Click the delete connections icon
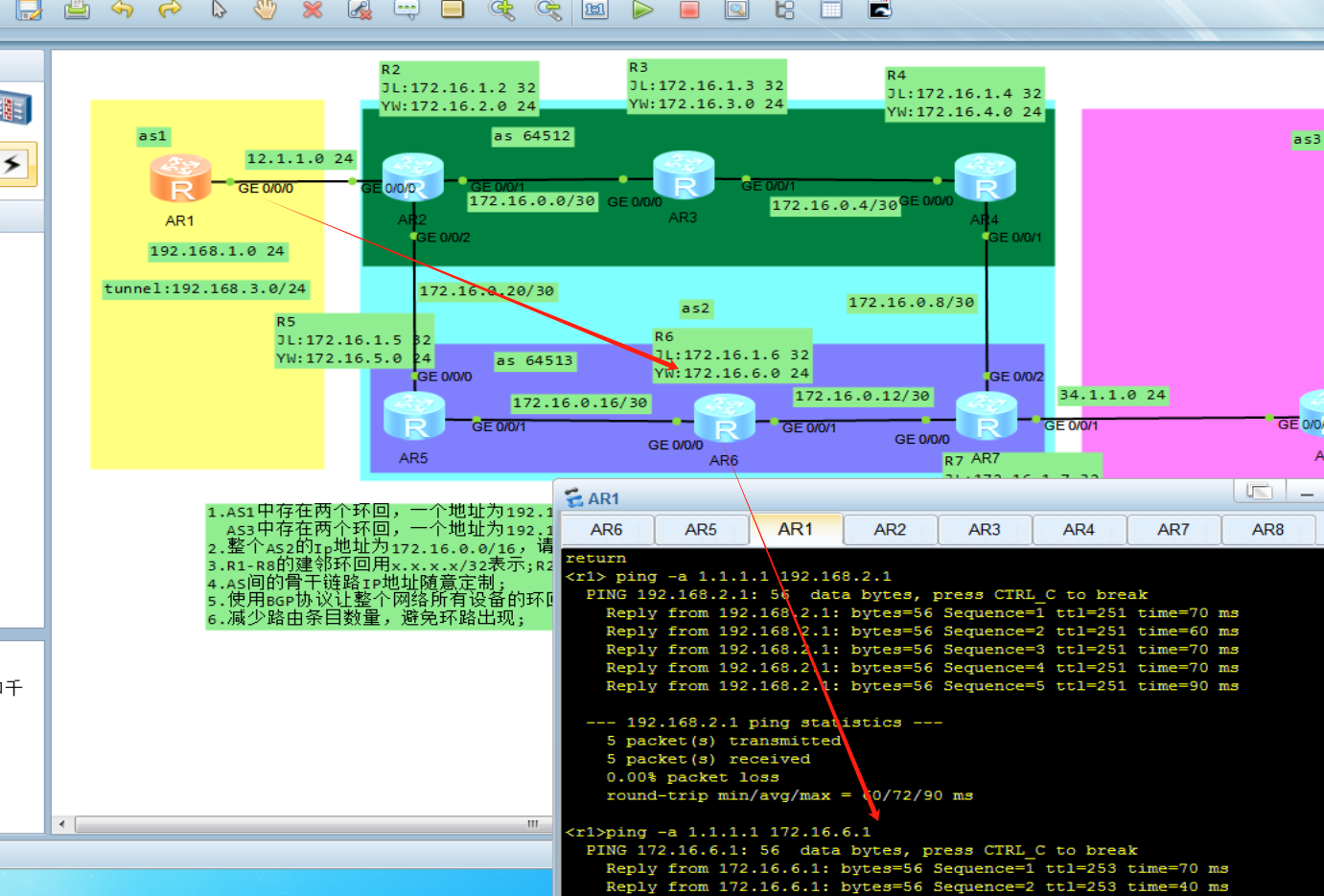 [360, 10]
